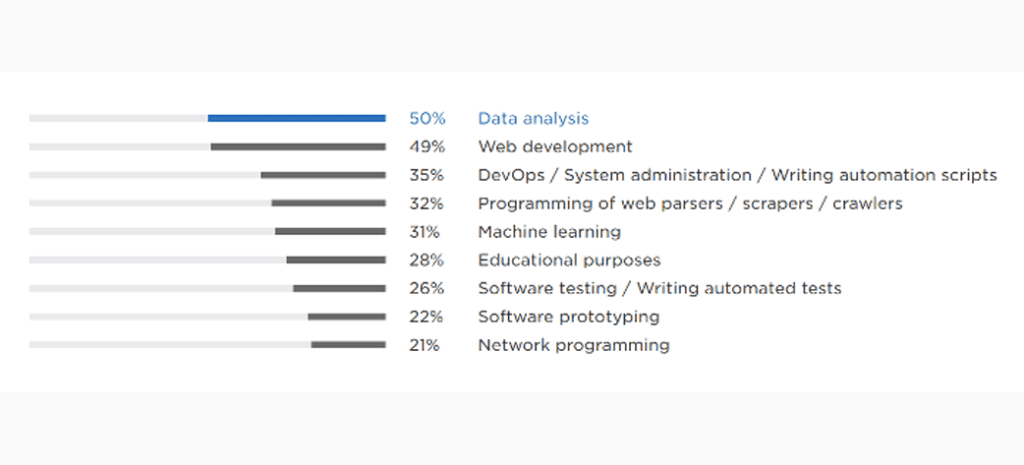Click the blue Data analysis bar
Screen dimensions: 1024x465
click(x=296, y=118)
